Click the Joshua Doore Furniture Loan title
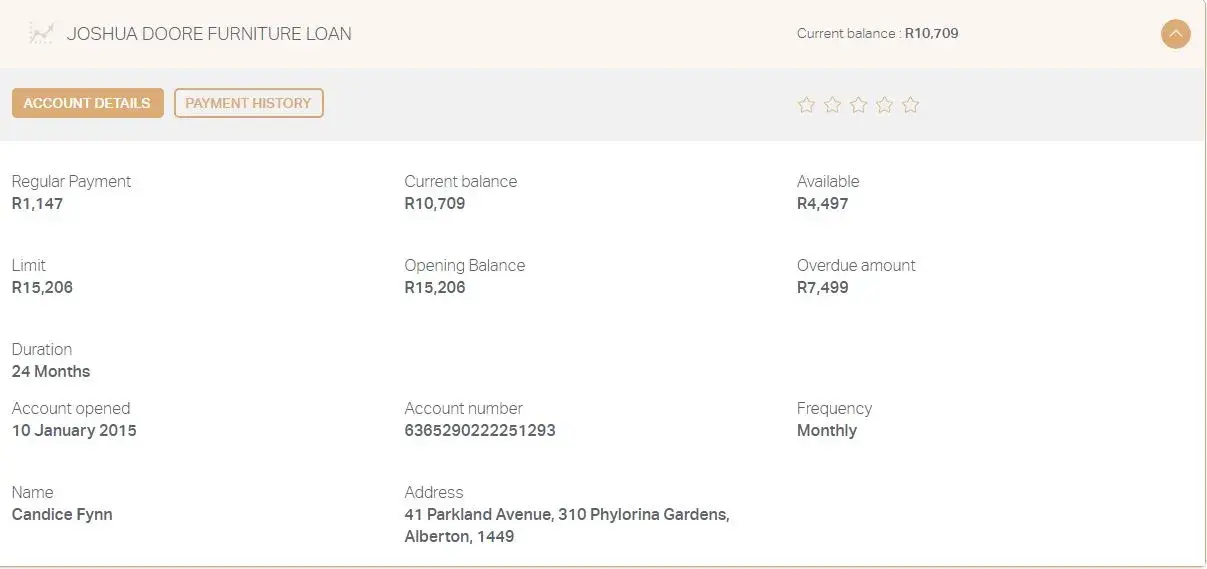Image resolution: width=1207 pixels, height=569 pixels. 209,34
